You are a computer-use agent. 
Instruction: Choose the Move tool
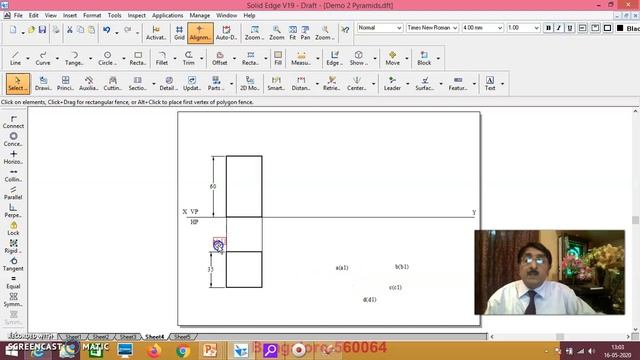coord(392,58)
